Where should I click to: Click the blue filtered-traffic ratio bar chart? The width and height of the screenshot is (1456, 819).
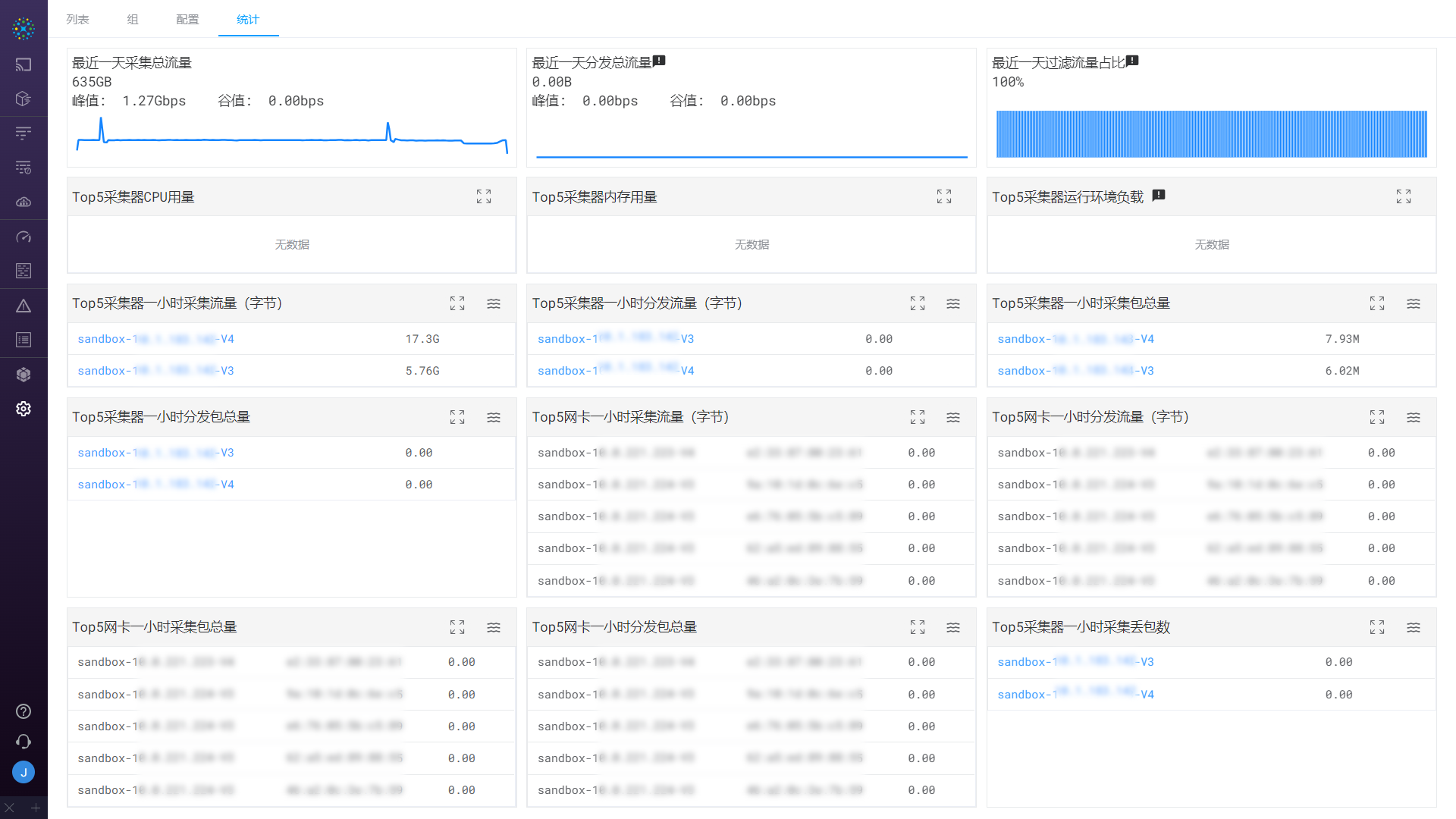1211,134
